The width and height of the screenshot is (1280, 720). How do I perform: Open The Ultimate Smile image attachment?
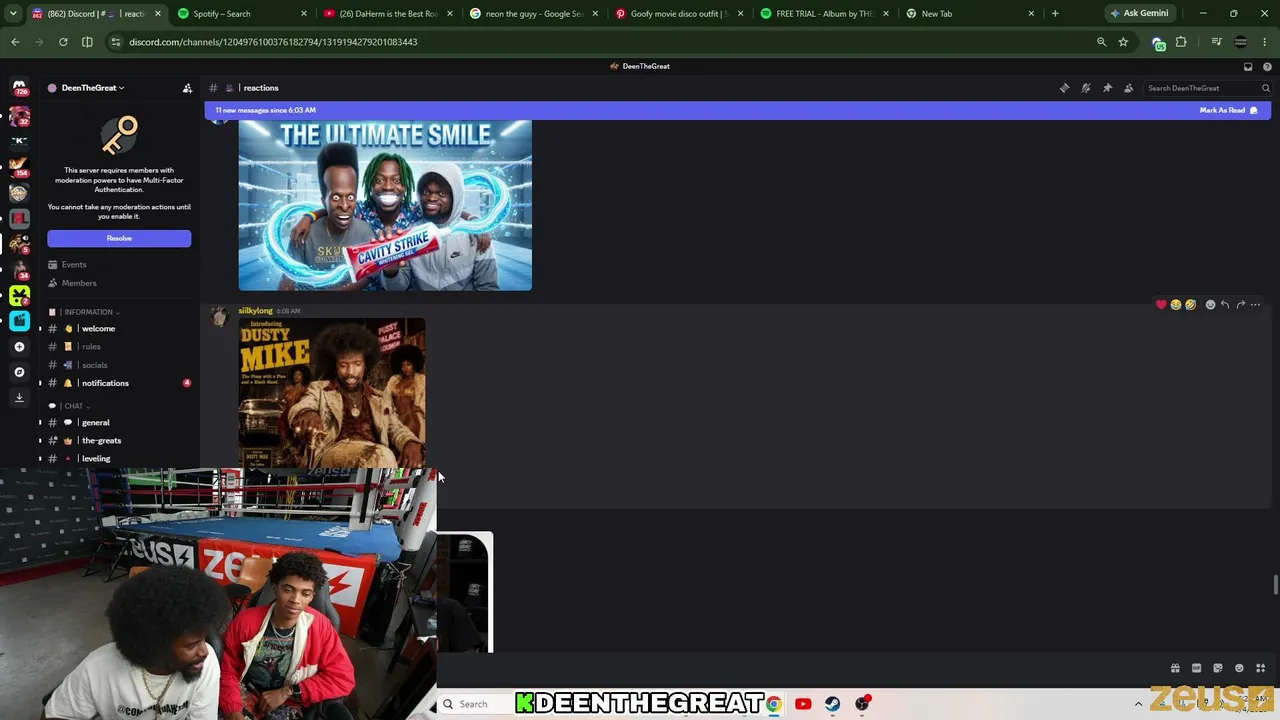coord(385,205)
